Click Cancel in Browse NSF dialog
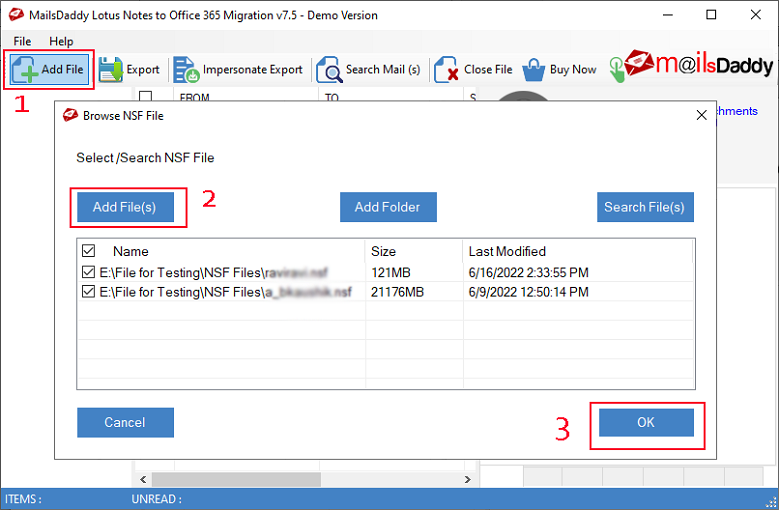This screenshot has height=510, width=779. [125, 423]
